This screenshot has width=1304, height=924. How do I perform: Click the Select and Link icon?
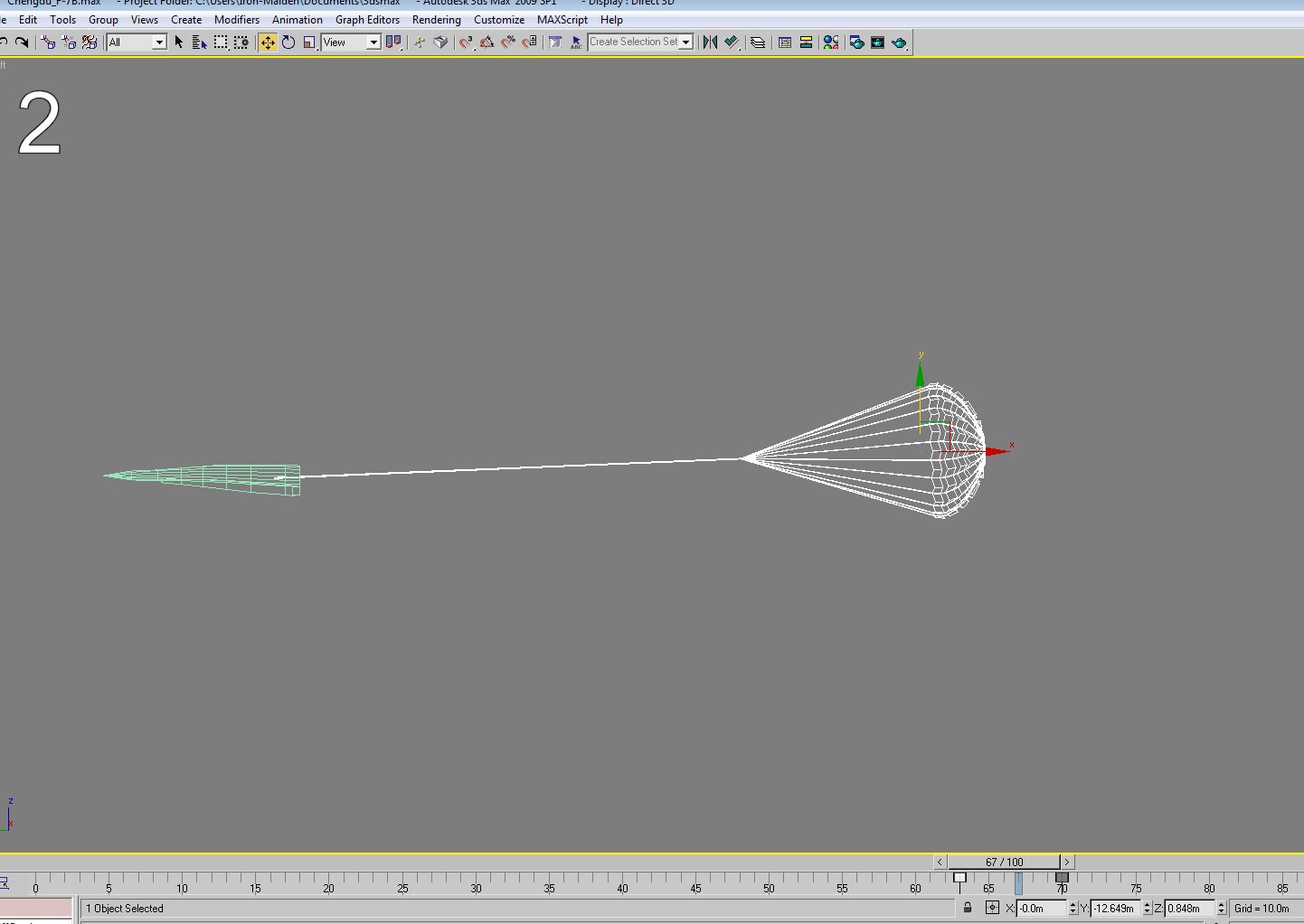point(48,42)
